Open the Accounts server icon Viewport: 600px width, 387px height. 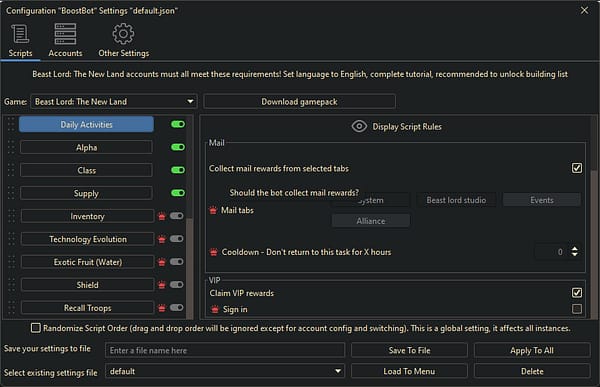[65, 34]
